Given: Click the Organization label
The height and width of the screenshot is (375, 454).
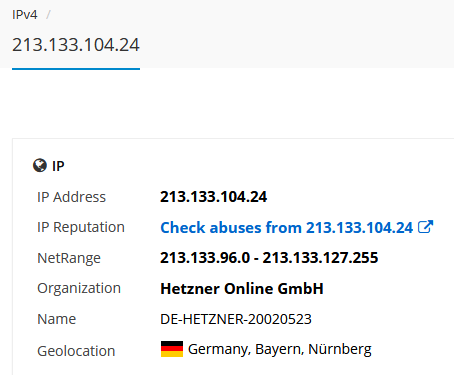Looking at the screenshot, I should click(79, 288).
